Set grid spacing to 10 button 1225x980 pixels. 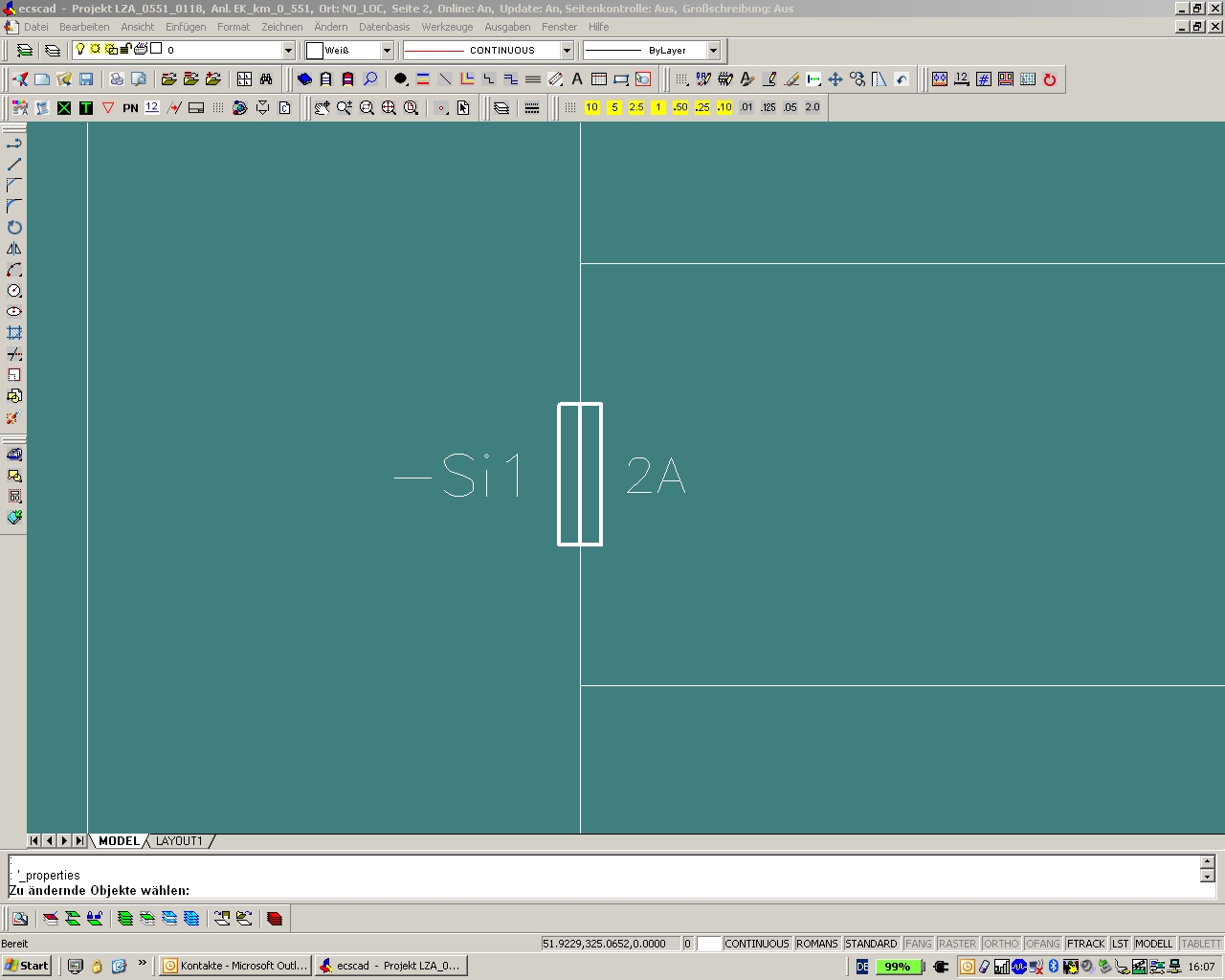592,108
